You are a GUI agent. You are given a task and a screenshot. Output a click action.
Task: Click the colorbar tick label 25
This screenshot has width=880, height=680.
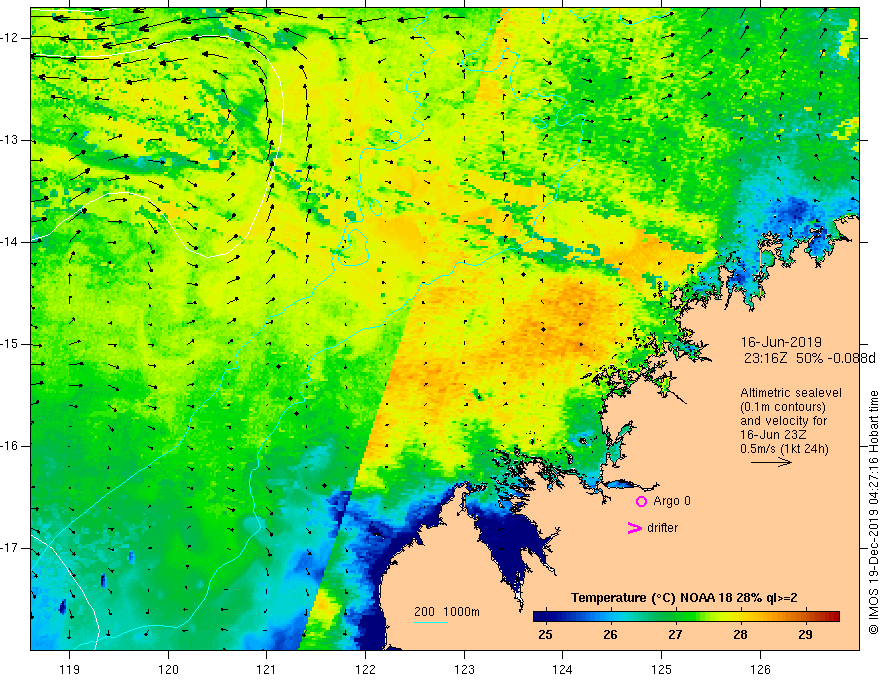pos(545,635)
